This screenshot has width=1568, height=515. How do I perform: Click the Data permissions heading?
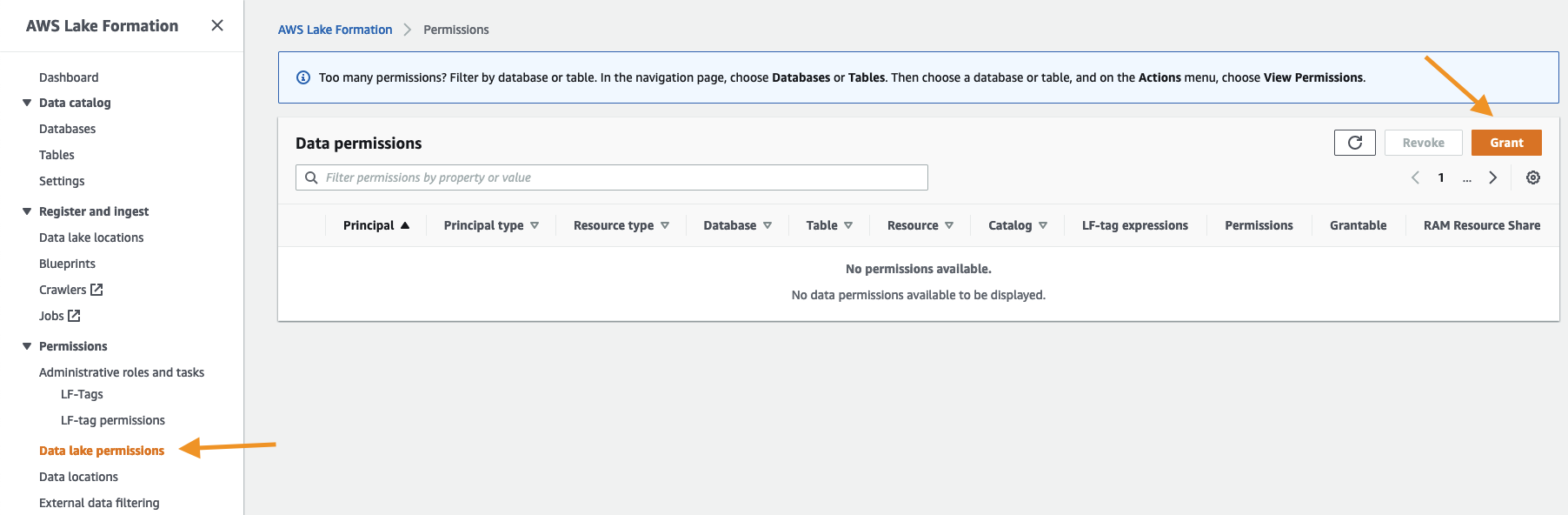coord(358,144)
